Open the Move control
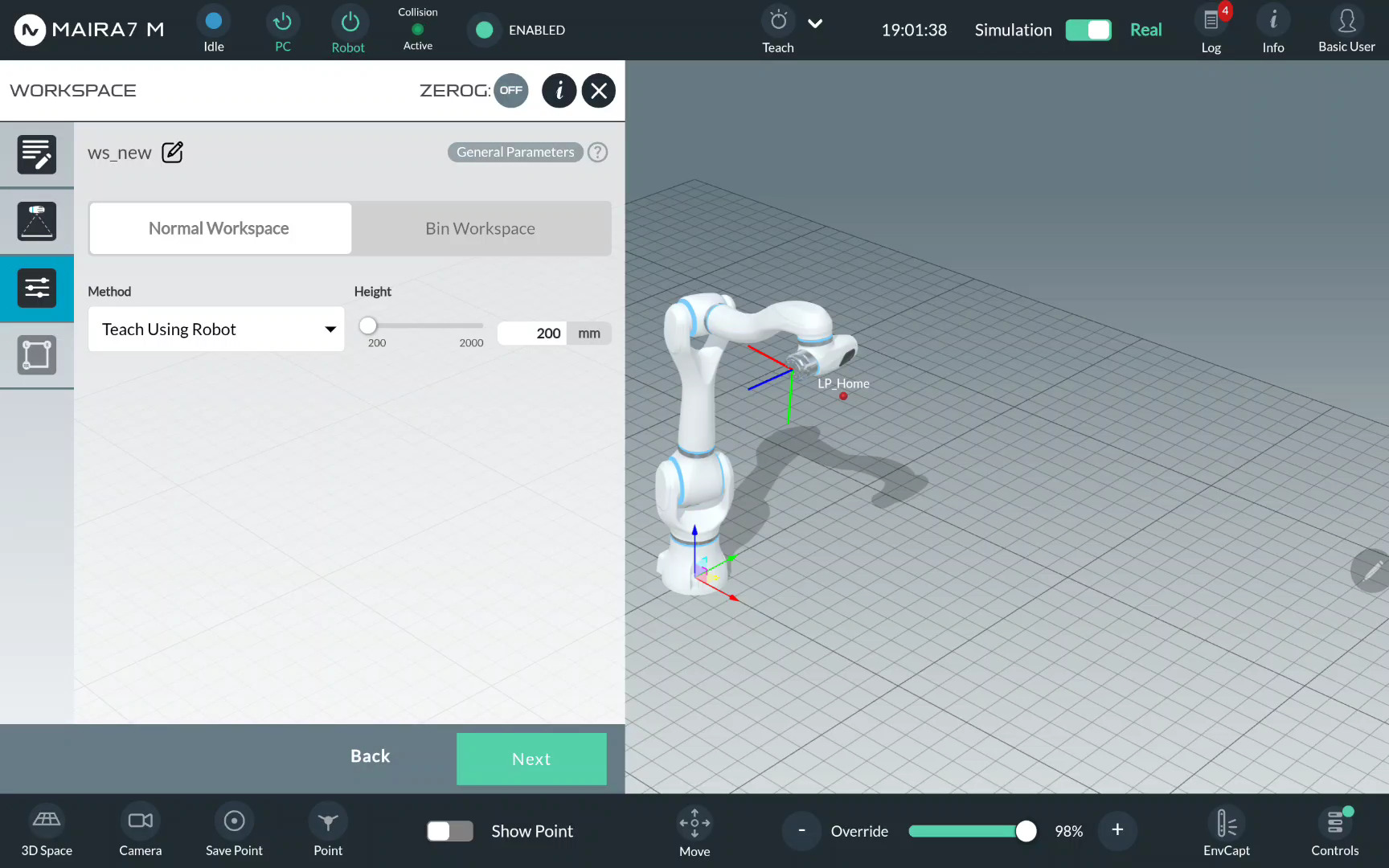 click(x=694, y=831)
